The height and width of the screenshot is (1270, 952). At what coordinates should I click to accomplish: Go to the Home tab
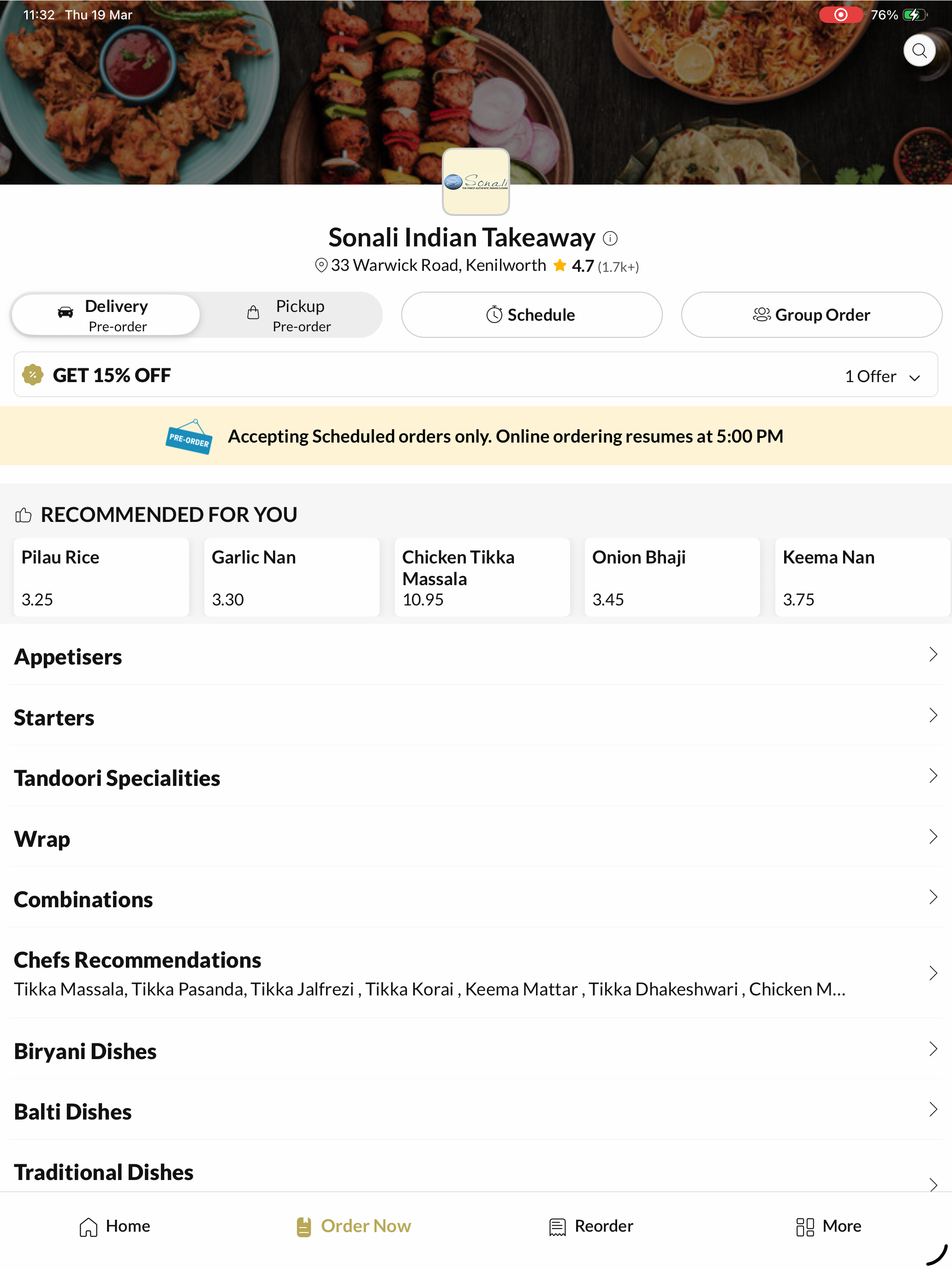[x=115, y=1226]
